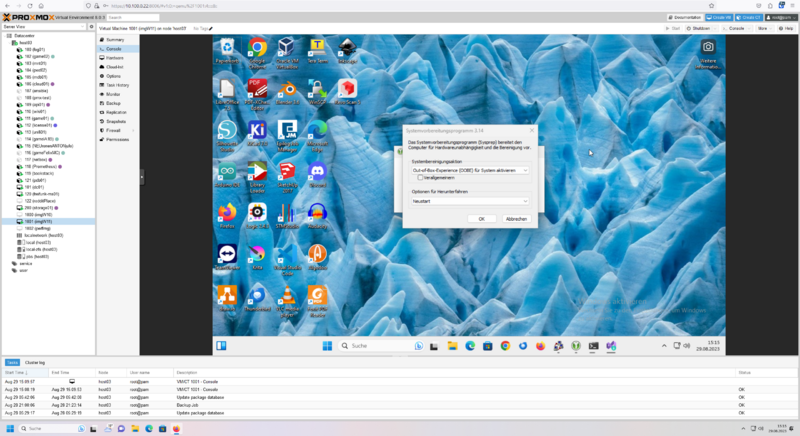
Task: Switch to the Cluster log tab
Action: pyautogui.click(x=35, y=363)
